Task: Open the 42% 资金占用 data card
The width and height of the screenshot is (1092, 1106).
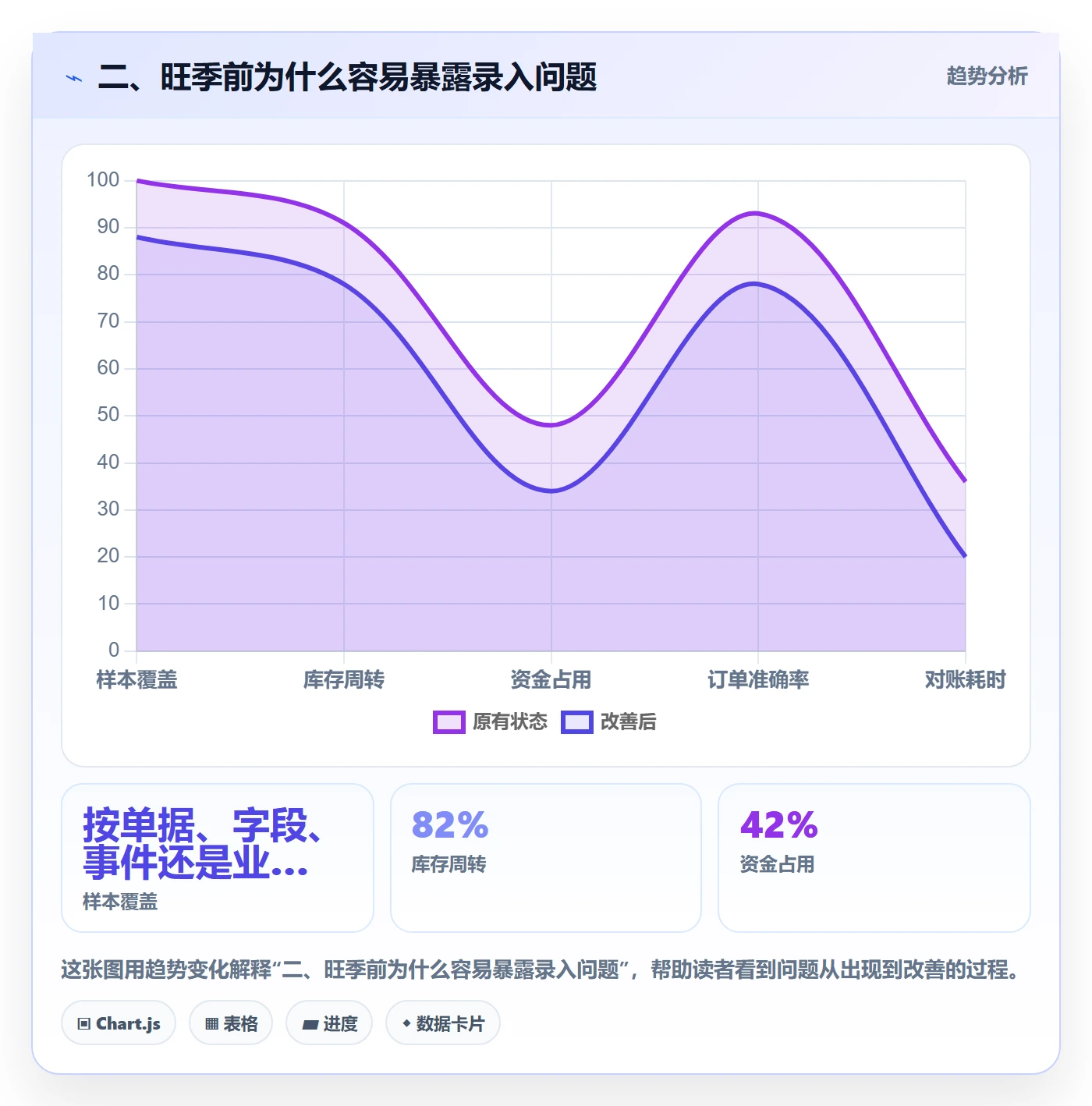Action: [x=874, y=858]
